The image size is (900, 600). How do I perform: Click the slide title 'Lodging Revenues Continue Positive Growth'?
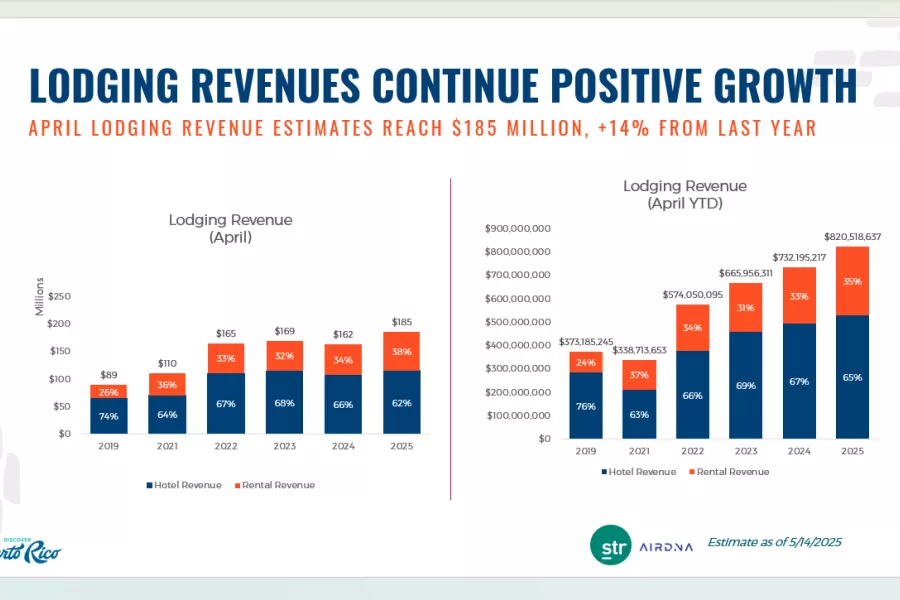click(443, 86)
